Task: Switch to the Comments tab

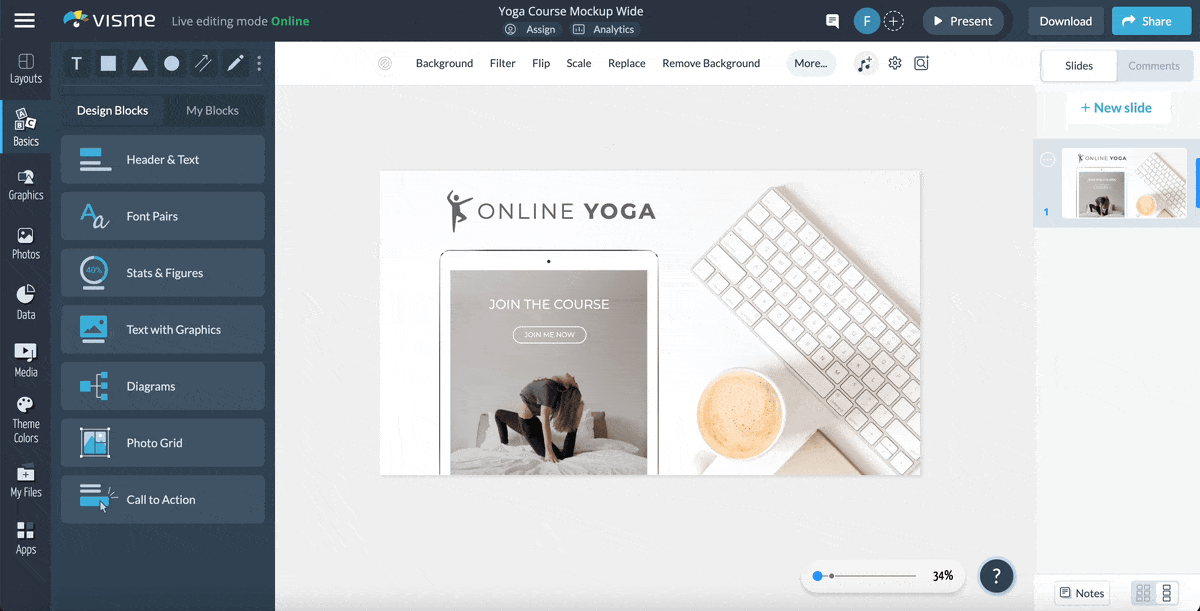Action: [x=1154, y=65]
